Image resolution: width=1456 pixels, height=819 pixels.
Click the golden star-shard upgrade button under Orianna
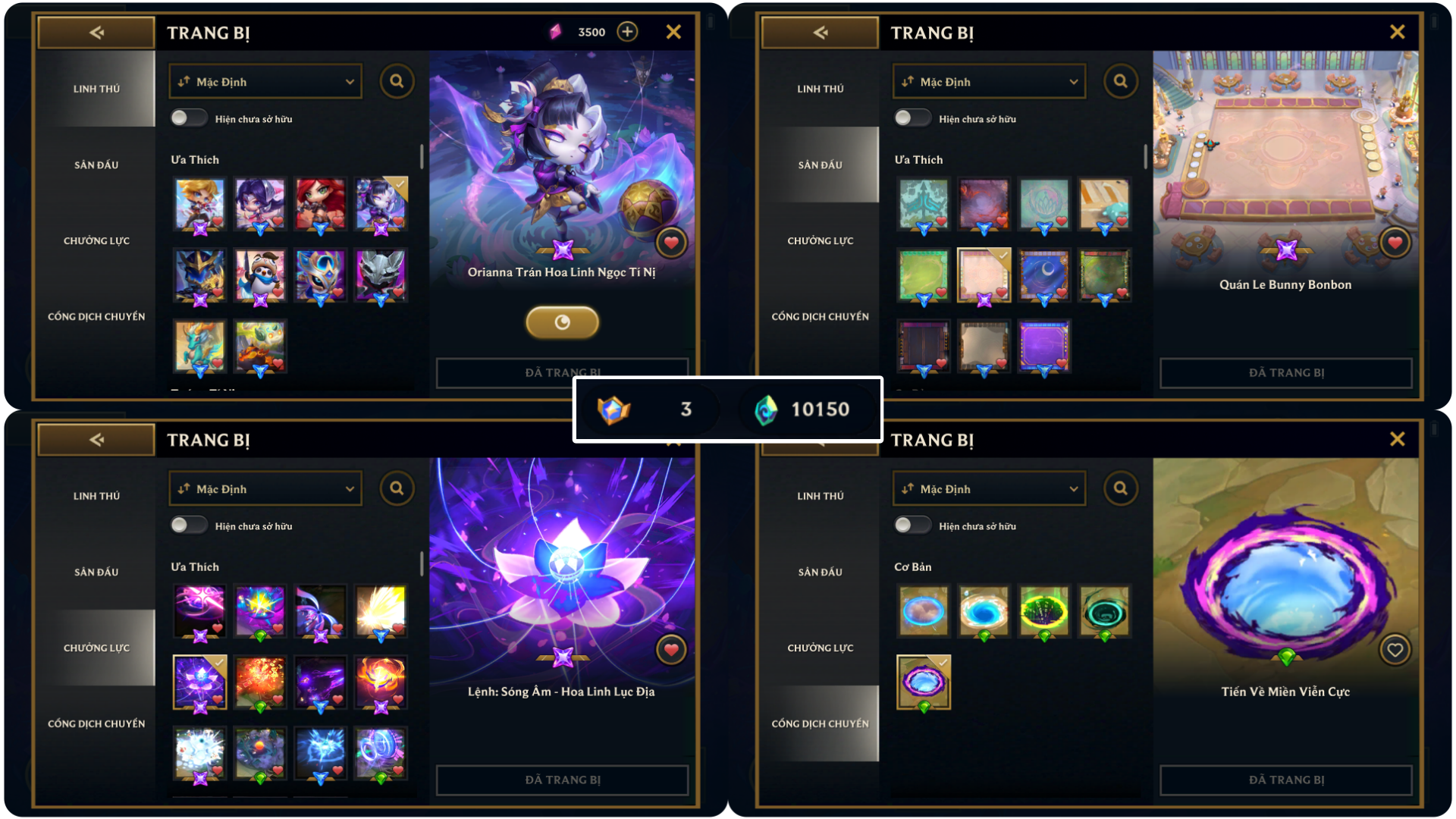point(562,322)
